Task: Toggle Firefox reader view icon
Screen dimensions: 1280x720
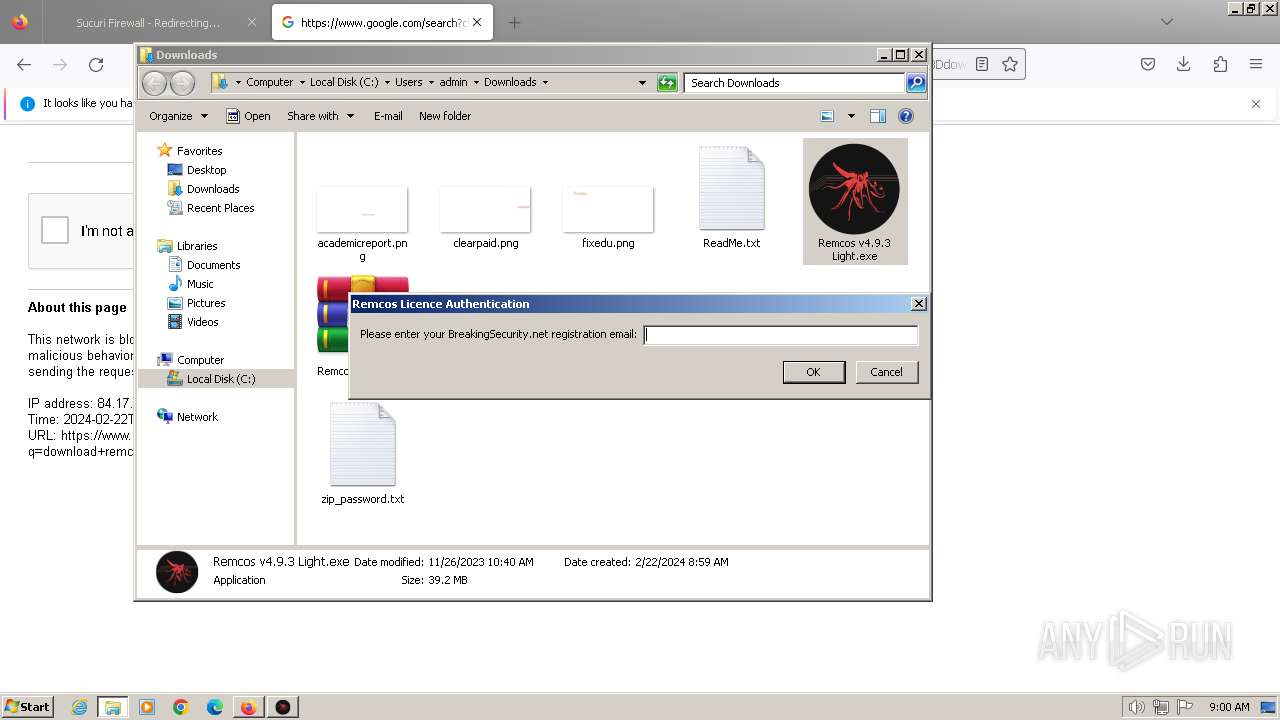Action: pos(982,64)
